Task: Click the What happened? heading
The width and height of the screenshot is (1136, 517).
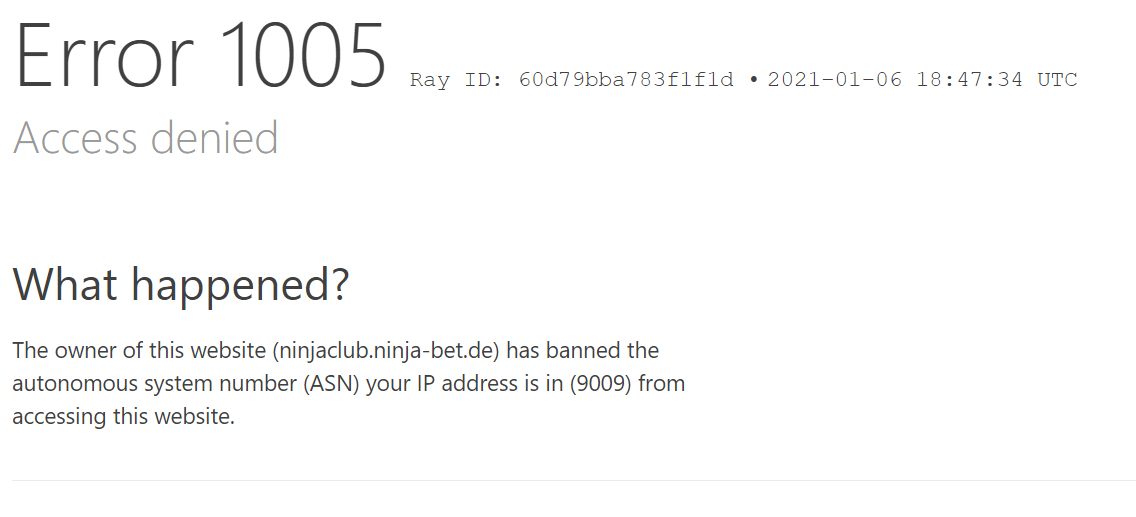Action: tap(181, 284)
